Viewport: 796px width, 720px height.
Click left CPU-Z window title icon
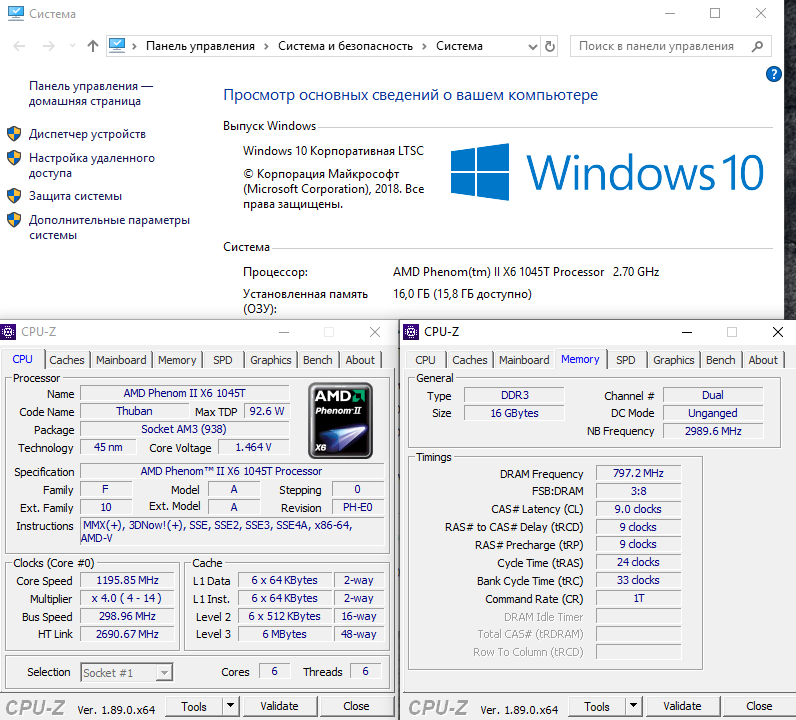tap(8, 332)
